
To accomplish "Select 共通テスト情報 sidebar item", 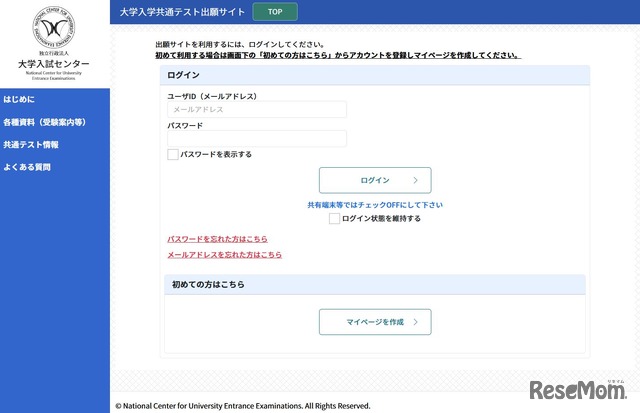I will pyautogui.click(x=31, y=144).
